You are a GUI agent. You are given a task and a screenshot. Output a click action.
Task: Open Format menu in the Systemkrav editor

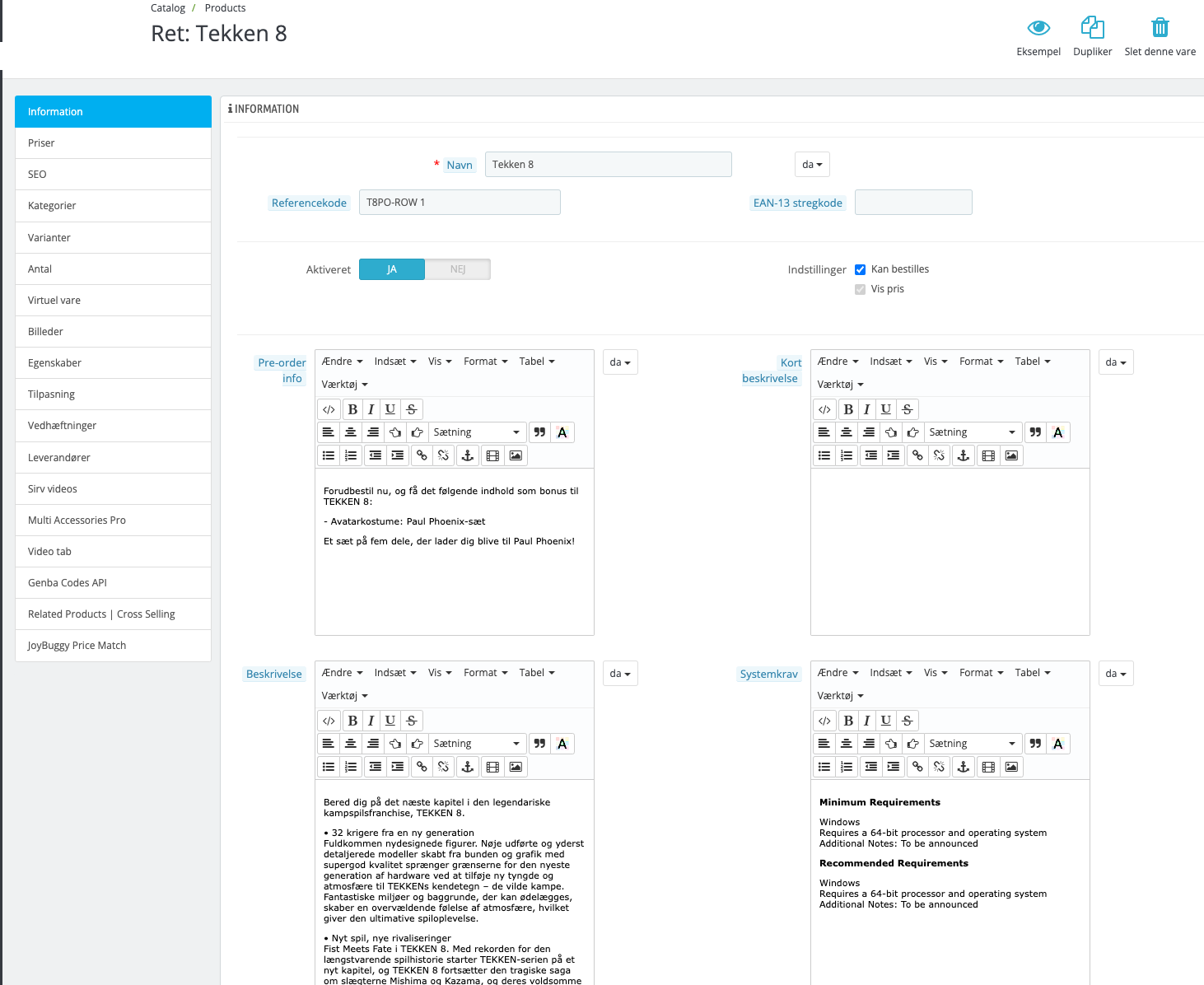pos(981,673)
